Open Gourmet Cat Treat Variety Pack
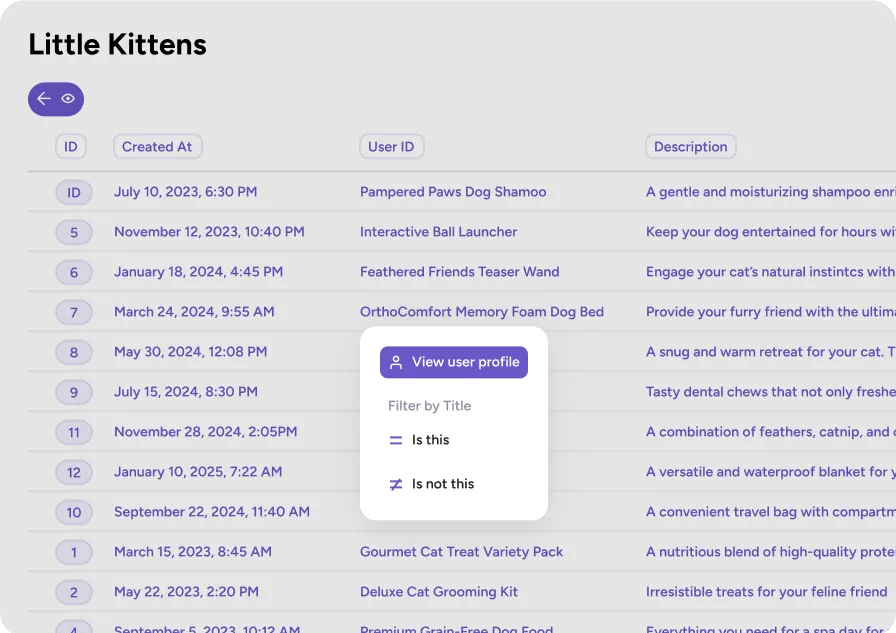Image resolution: width=896 pixels, height=633 pixels. 461,552
